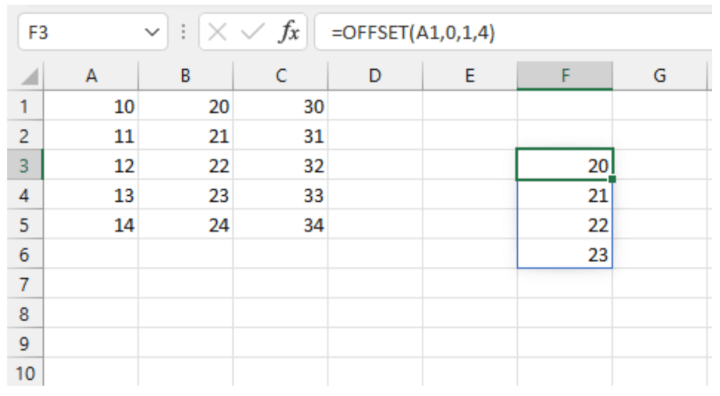Click the formula bar with OFFSET formula
The height and width of the screenshot is (396, 720).
[x=513, y=32]
